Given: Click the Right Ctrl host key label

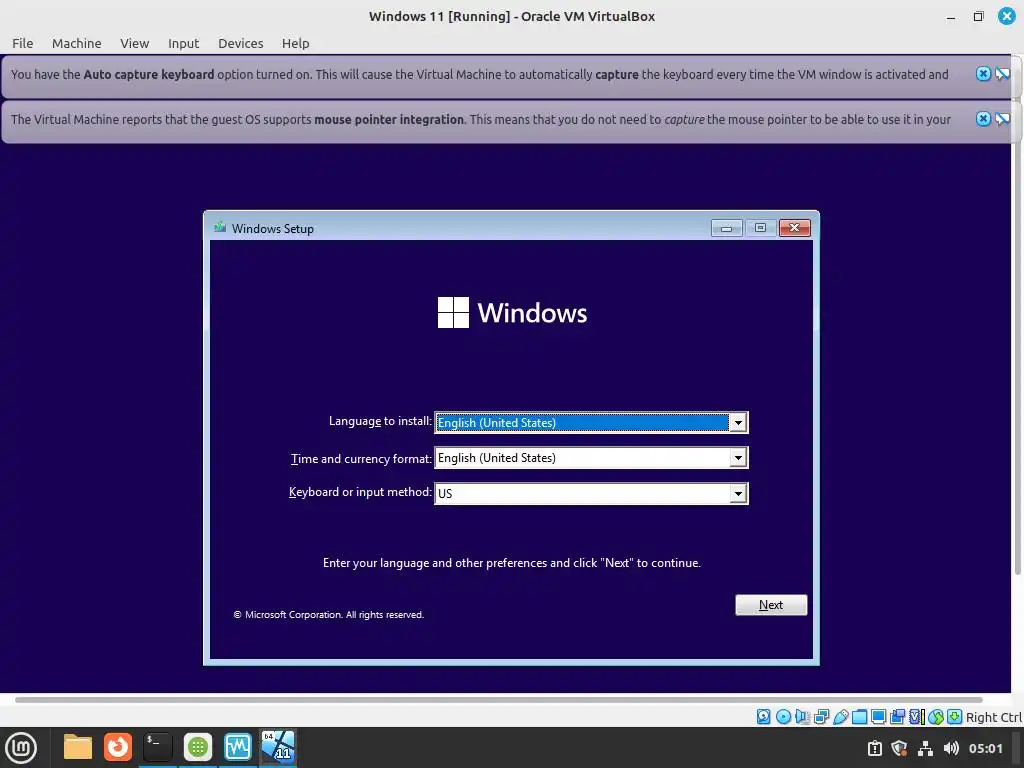Looking at the screenshot, I should 994,717.
